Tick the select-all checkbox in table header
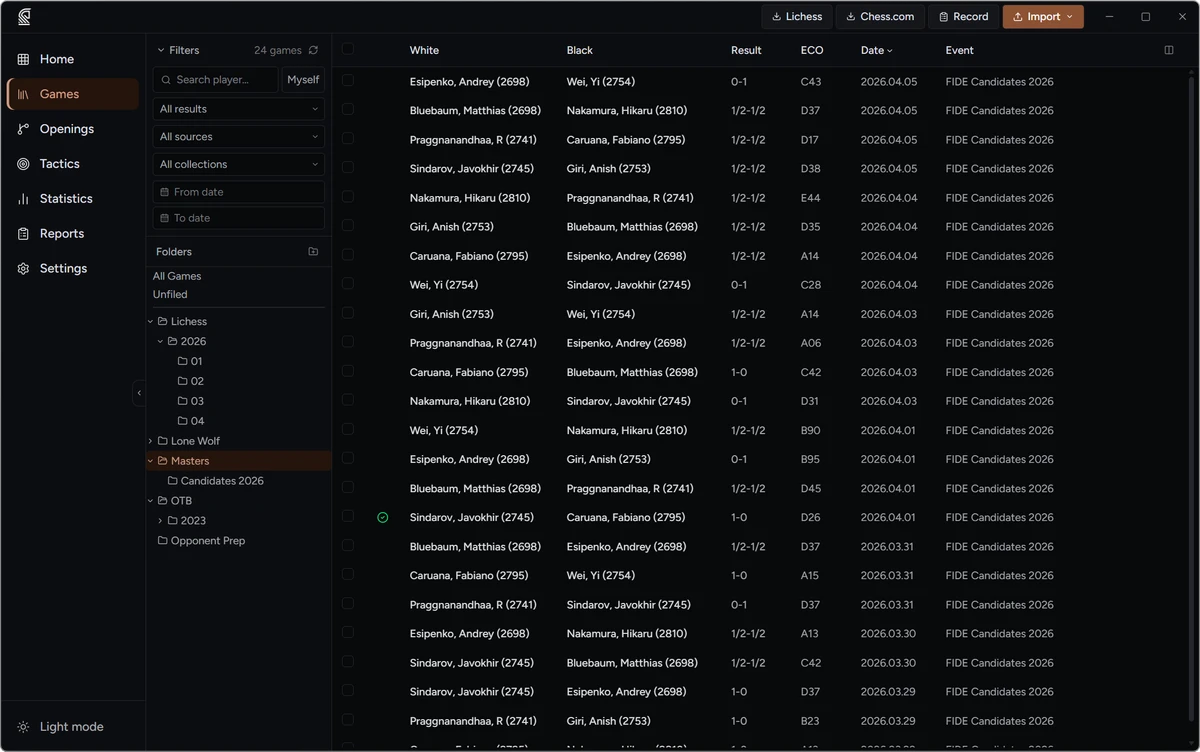1200x752 pixels. click(x=347, y=49)
